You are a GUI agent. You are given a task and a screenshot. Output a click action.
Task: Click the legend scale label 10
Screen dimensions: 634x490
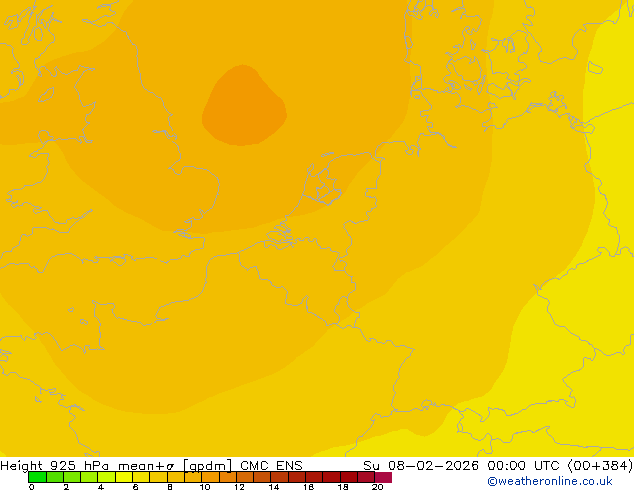click(205, 487)
